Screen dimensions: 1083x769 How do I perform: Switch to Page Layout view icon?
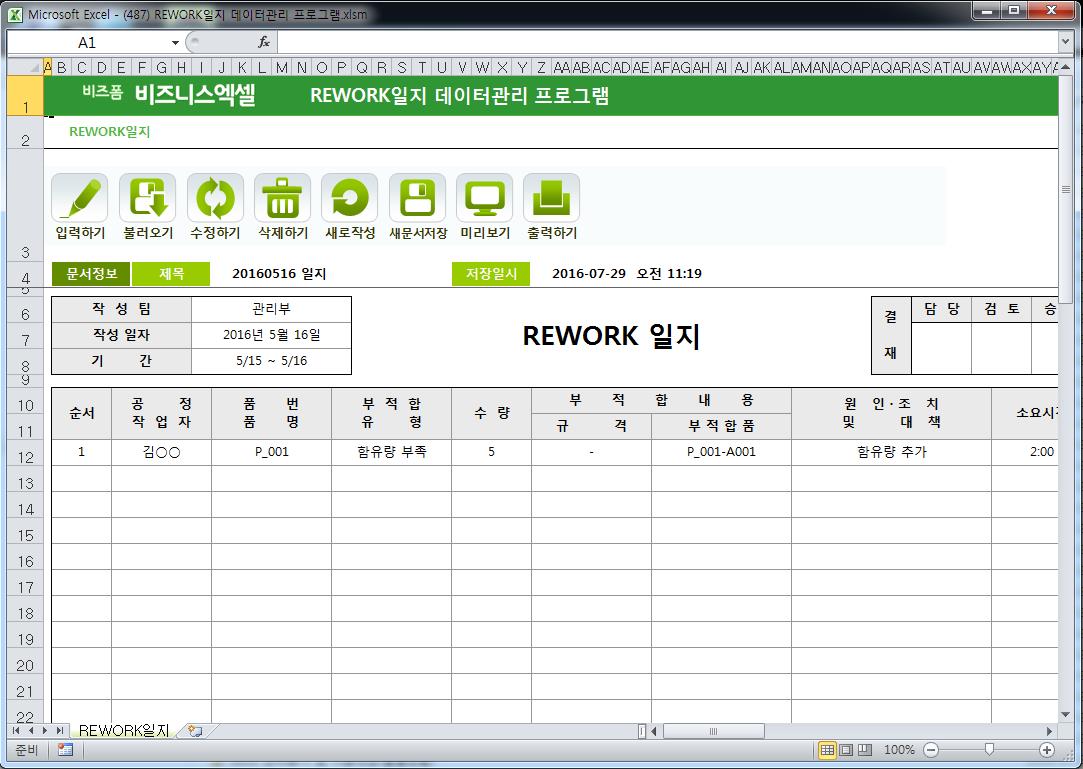[846, 750]
